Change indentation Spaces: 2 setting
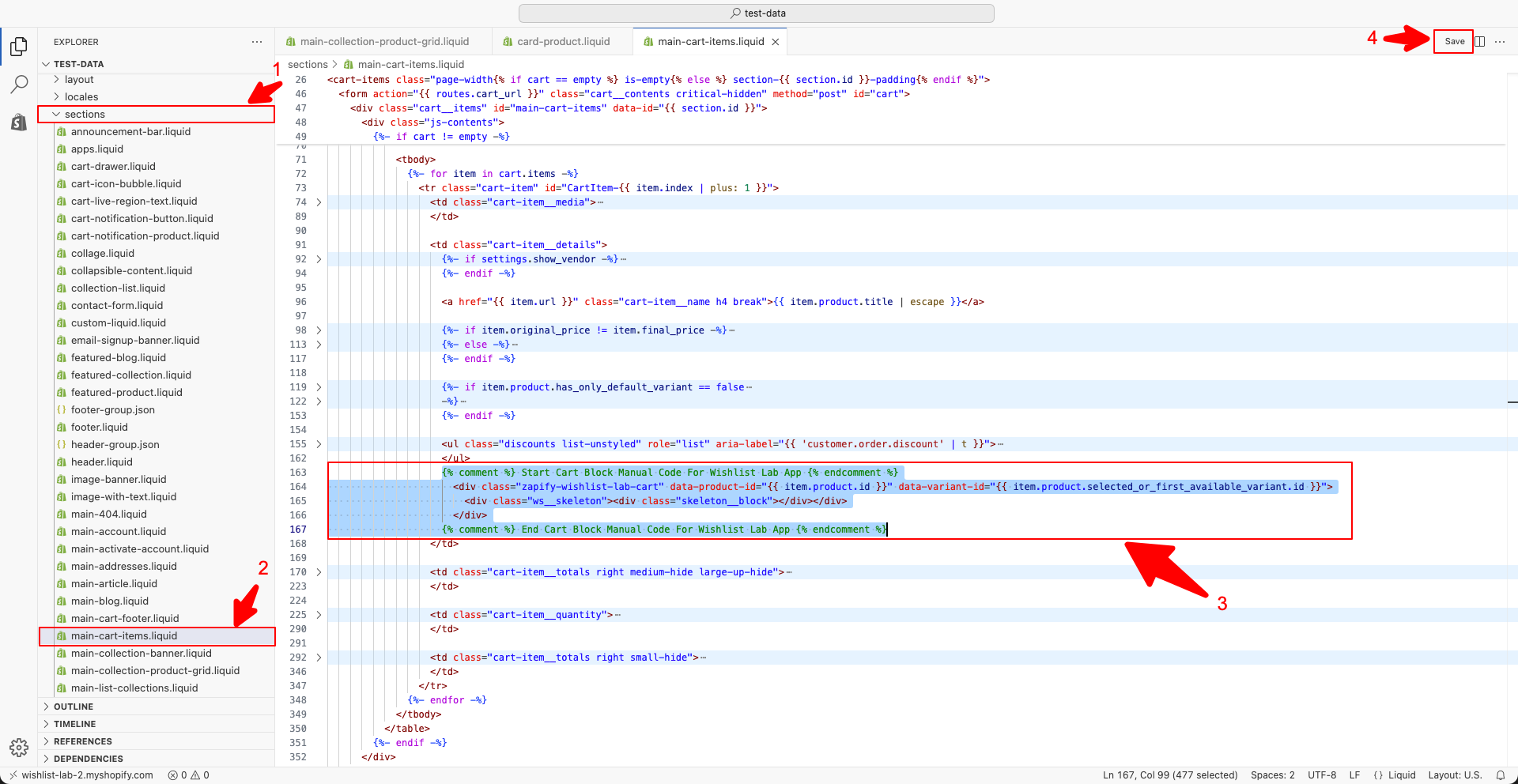Viewport: 1518px width, 784px height. [1273, 775]
